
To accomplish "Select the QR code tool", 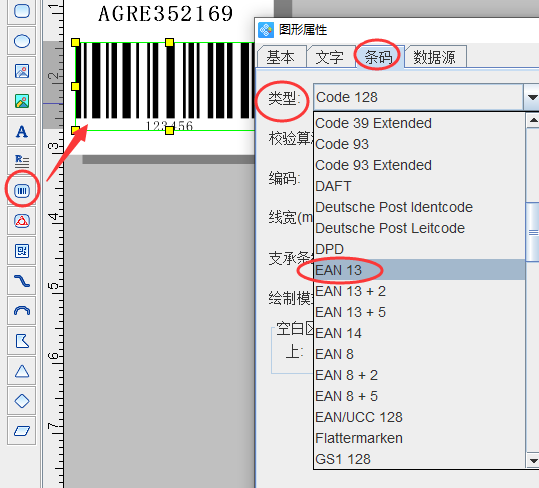I will coord(22,251).
